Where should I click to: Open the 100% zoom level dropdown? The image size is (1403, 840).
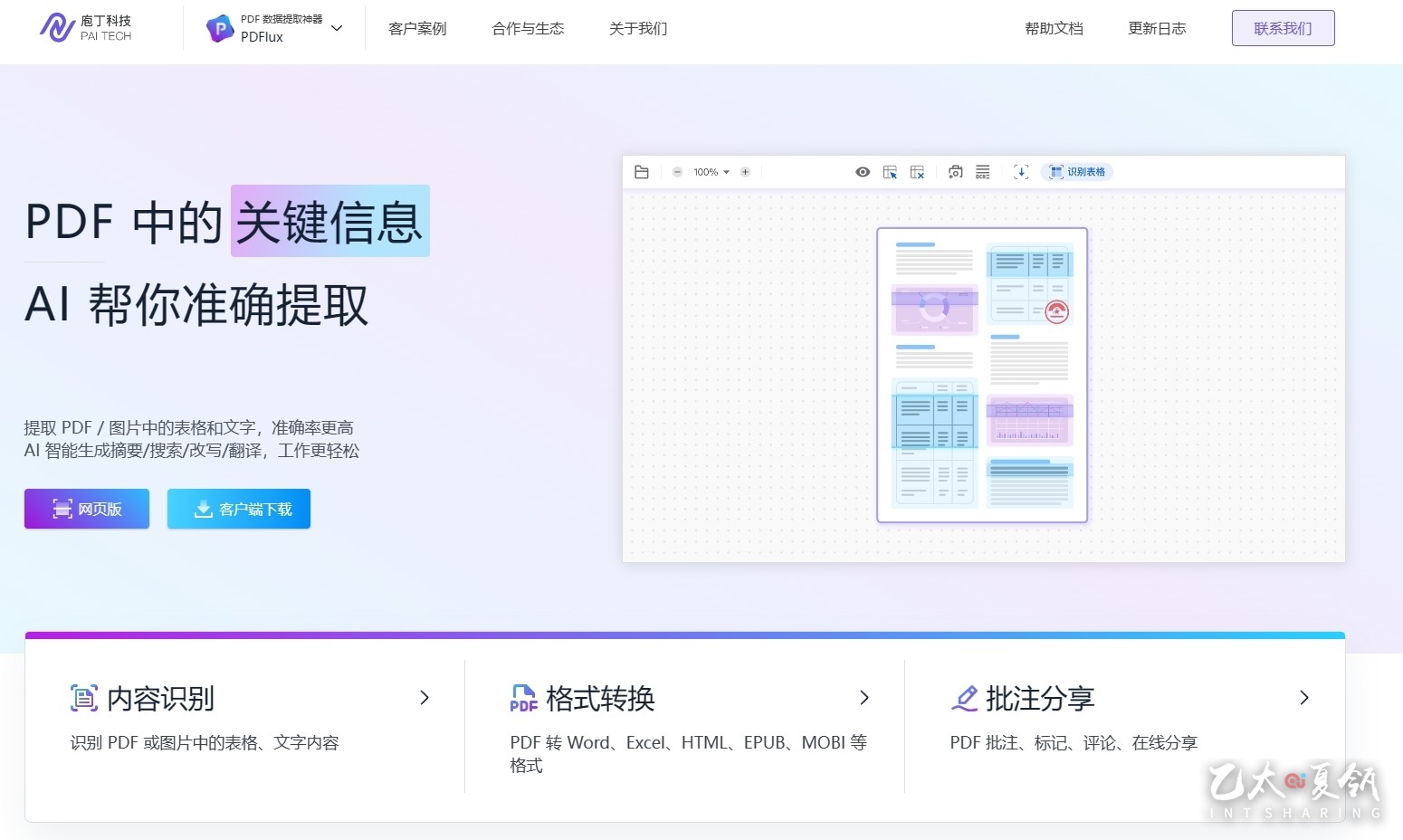tap(711, 172)
